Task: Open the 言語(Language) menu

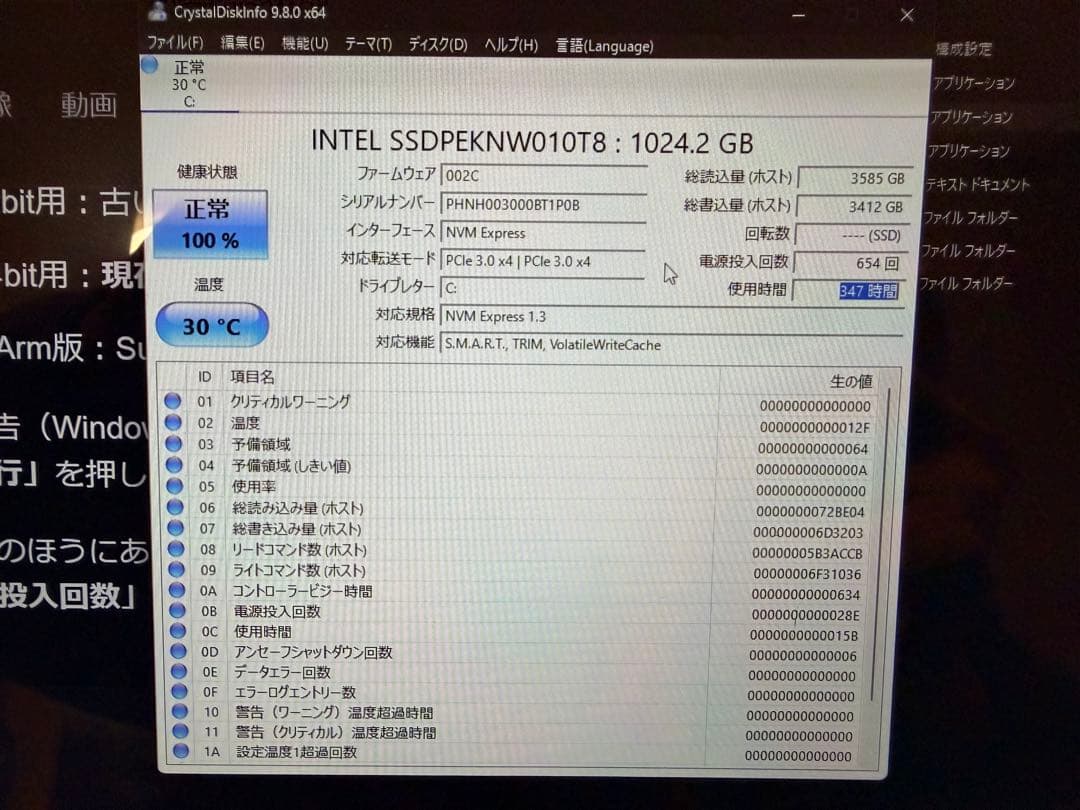Action: (604, 46)
